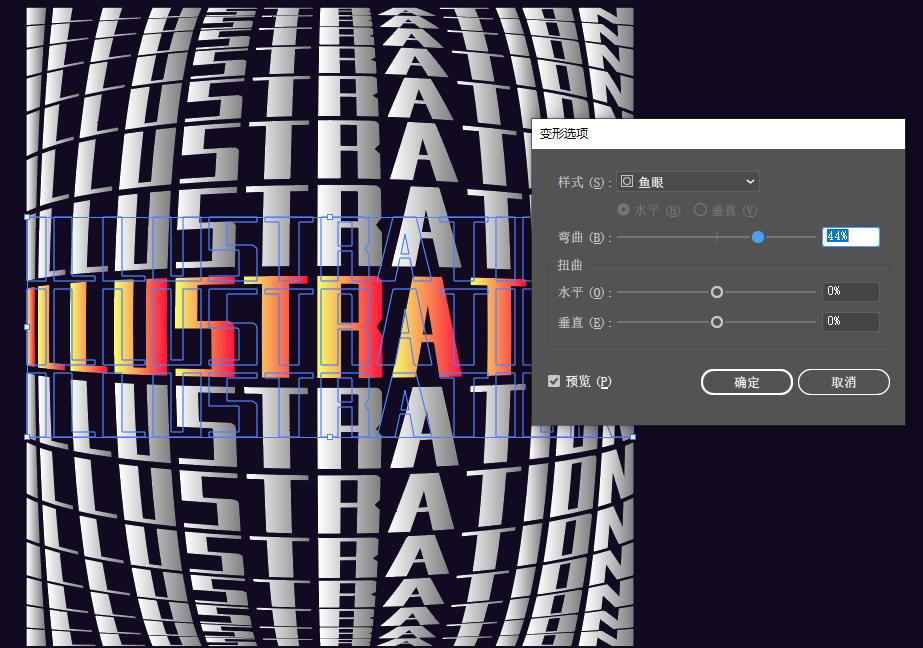Click the 扭曲 垂直 slider handle
This screenshot has width=923, height=648.
716,322
